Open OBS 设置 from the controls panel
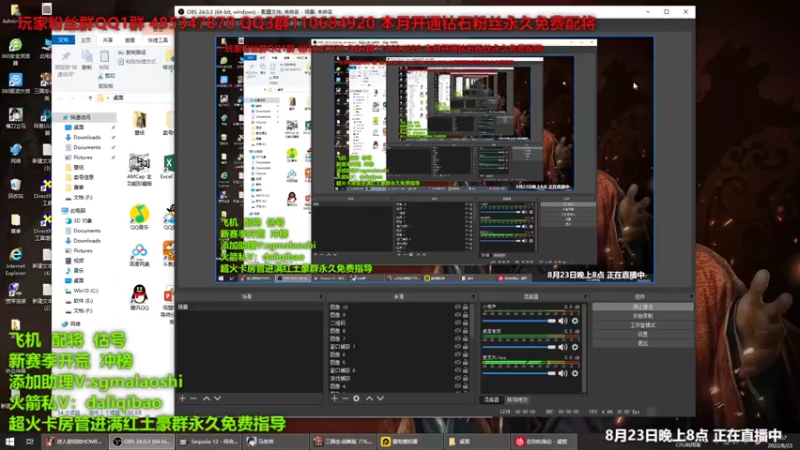 pos(643,334)
